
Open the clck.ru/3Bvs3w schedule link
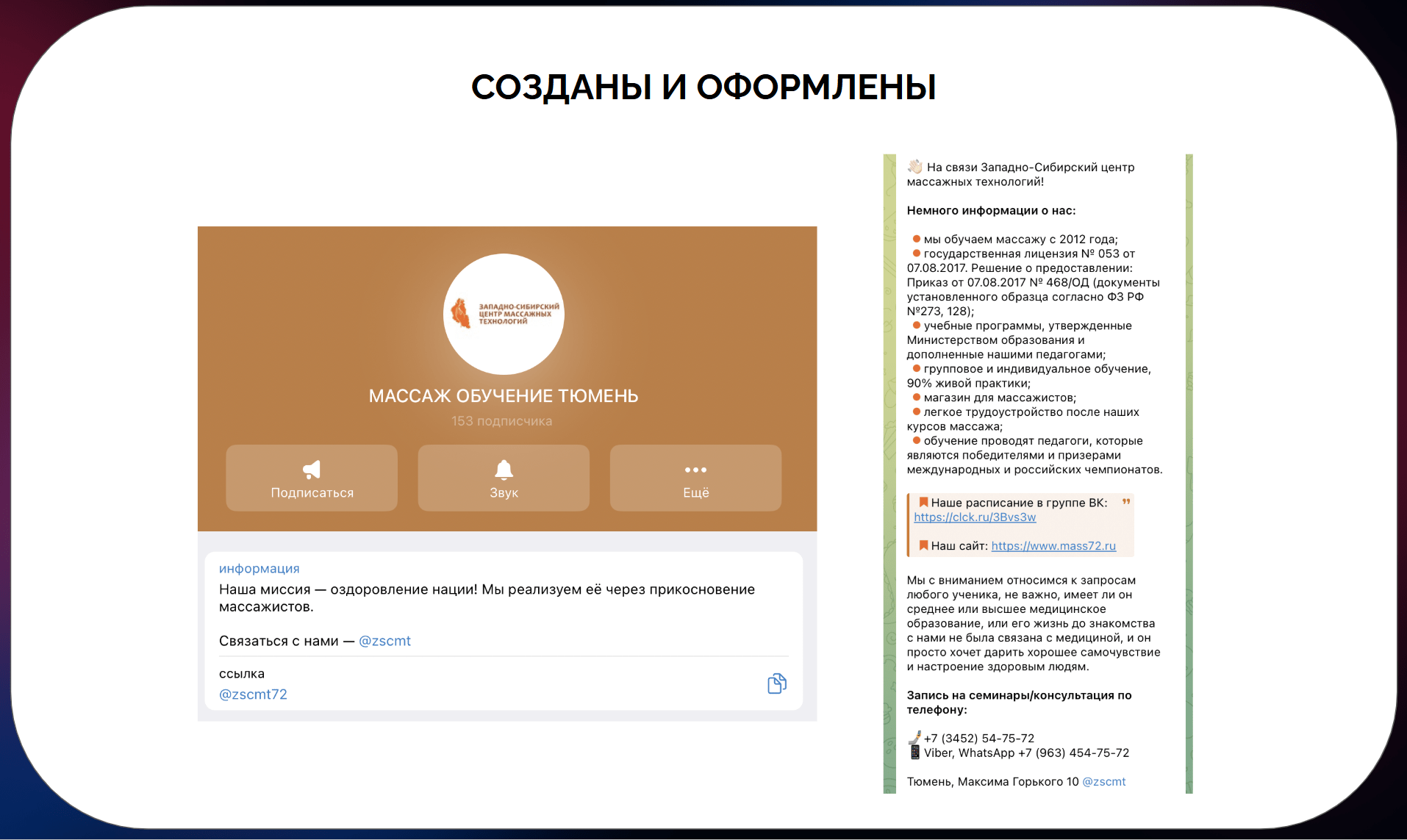(975, 517)
